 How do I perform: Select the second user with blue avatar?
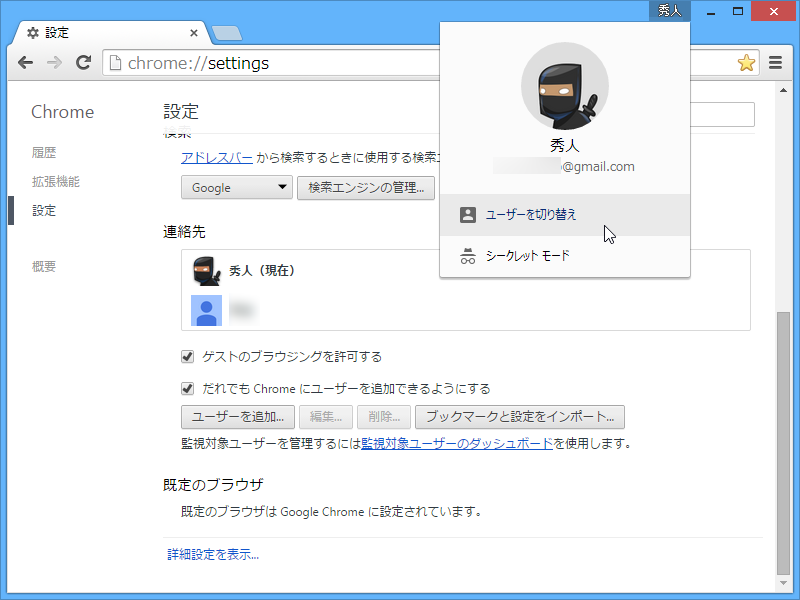coord(466,310)
